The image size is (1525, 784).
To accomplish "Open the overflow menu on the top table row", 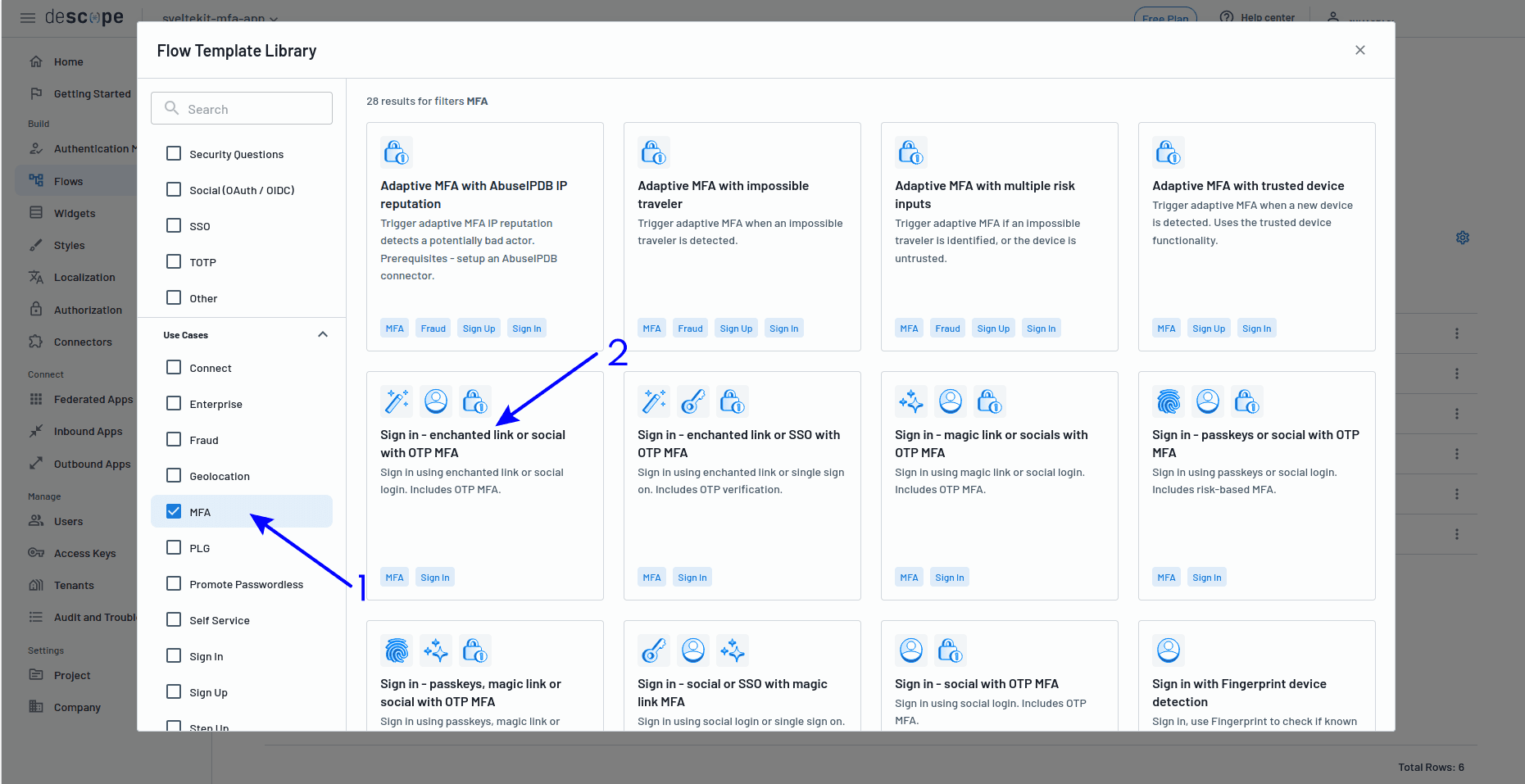I will 1457,333.
